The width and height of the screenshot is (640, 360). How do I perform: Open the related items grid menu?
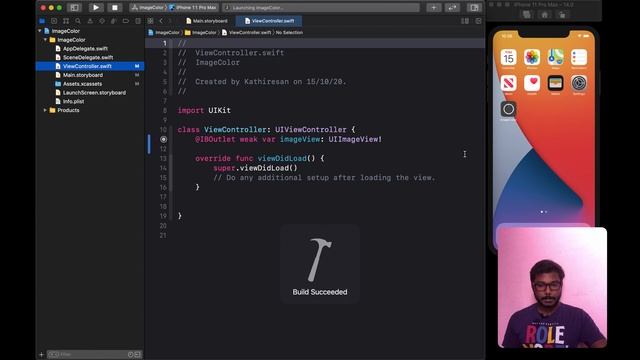151,21
